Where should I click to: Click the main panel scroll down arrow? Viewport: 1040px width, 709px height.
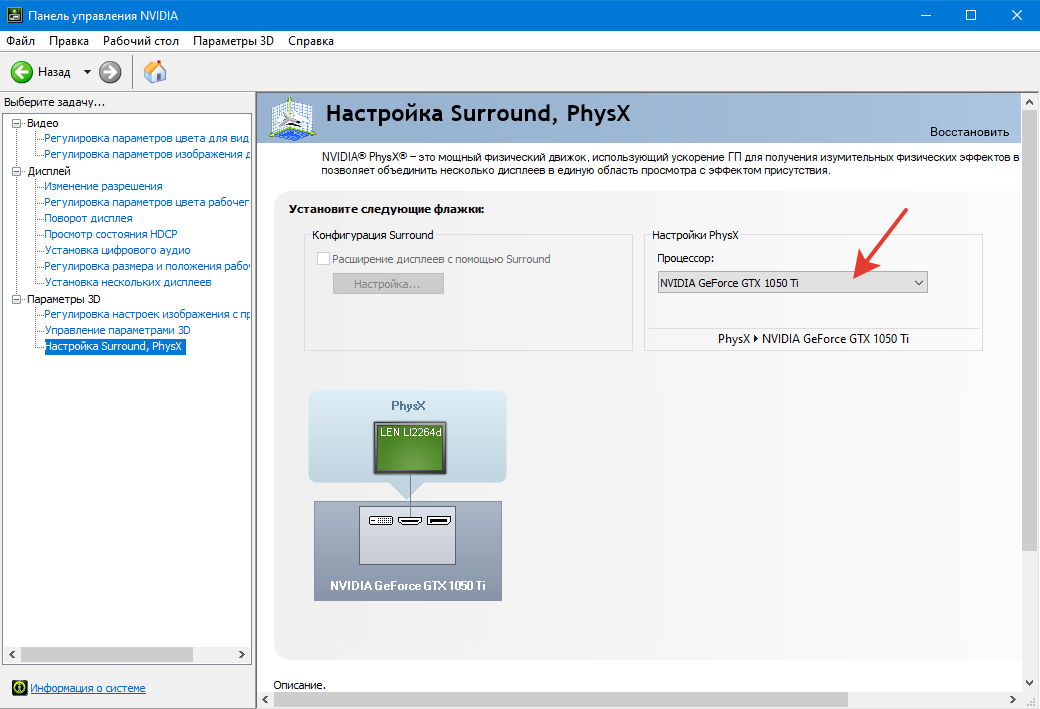click(x=1029, y=682)
